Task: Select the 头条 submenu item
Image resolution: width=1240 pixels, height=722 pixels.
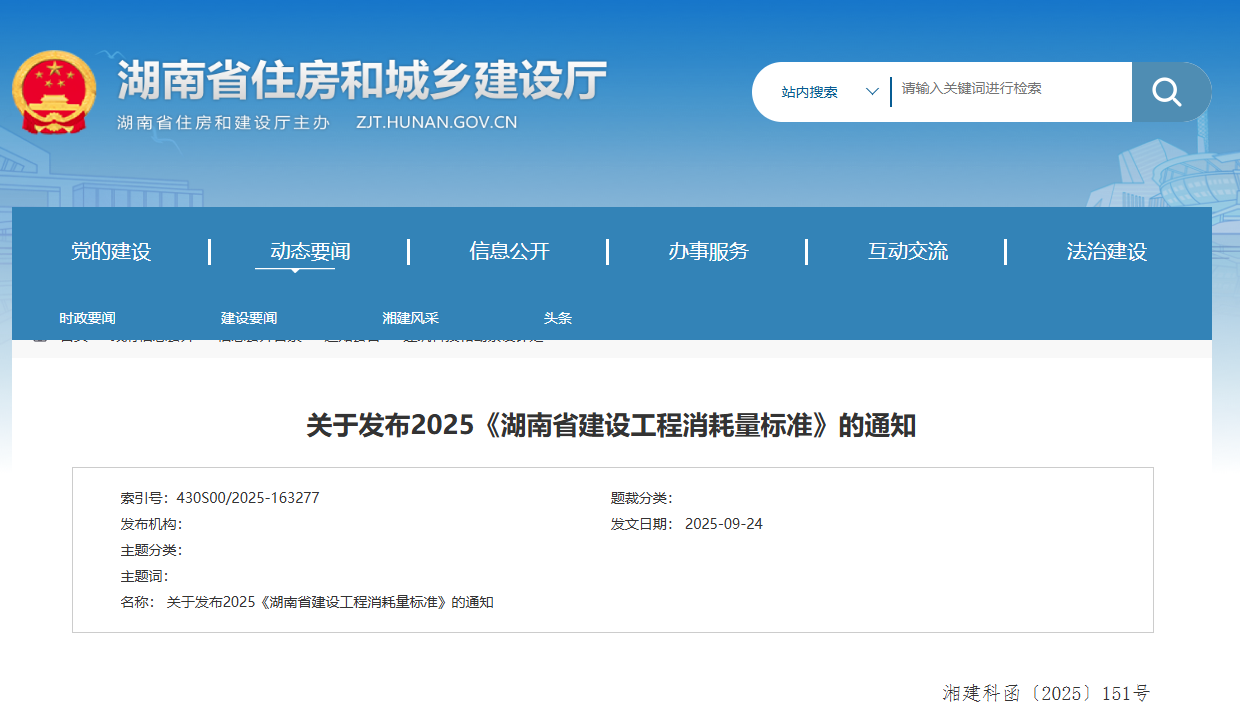Action: (558, 318)
